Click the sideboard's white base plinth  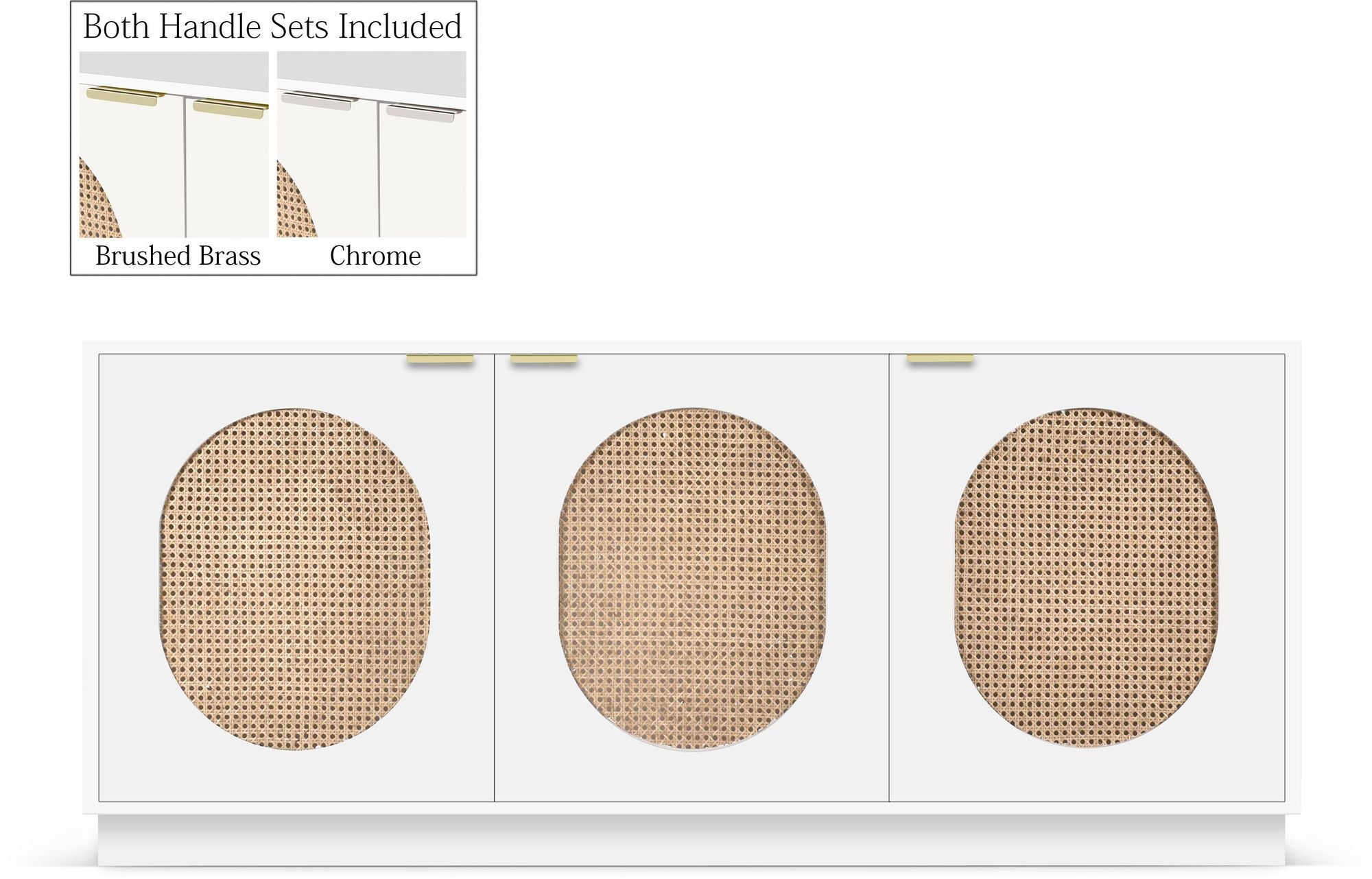pyautogui.click(x=691, y=841)
